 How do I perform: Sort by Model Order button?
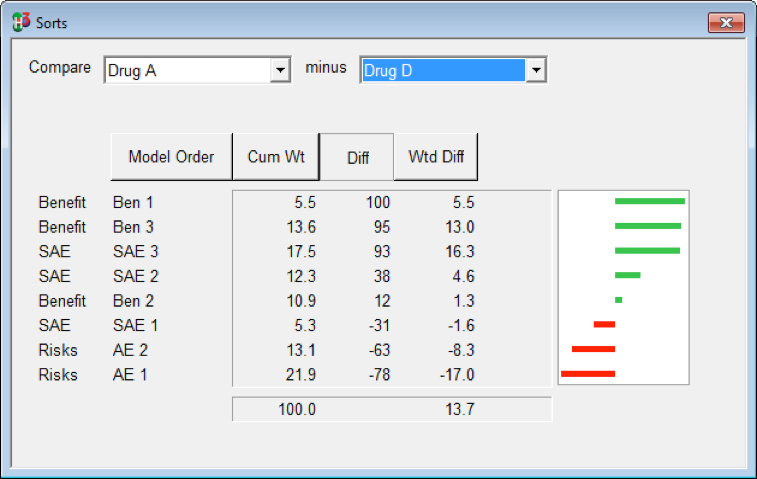tap(171, 157)
